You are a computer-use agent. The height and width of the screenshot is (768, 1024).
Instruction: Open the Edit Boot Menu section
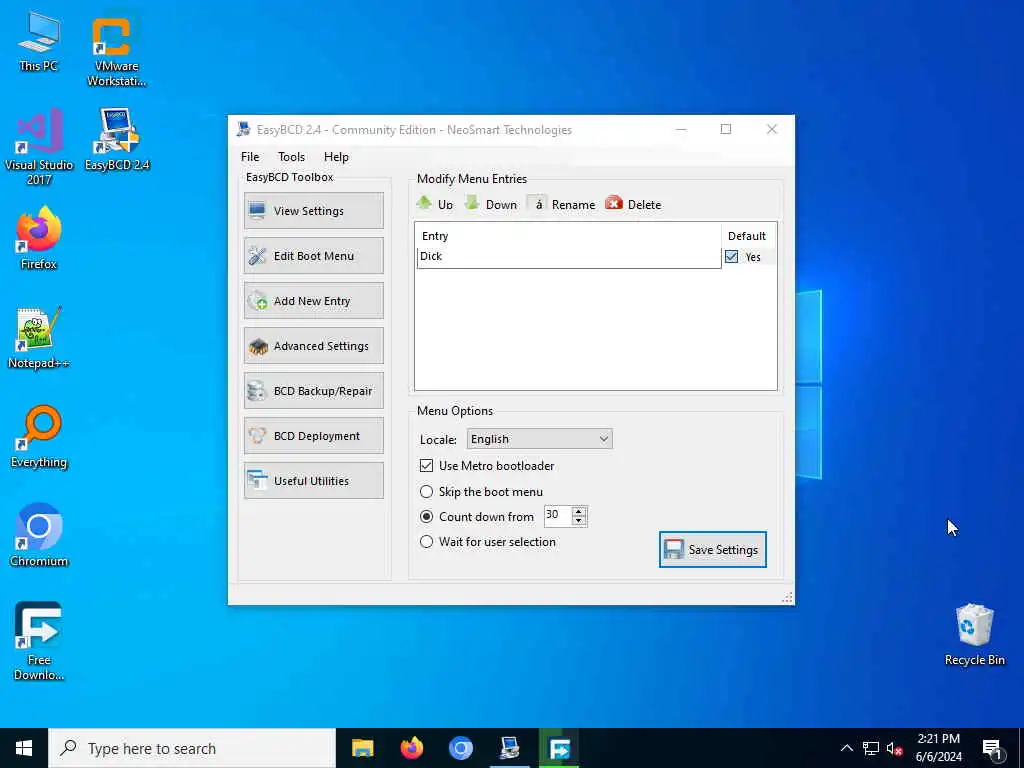click(x=313, y=255)
